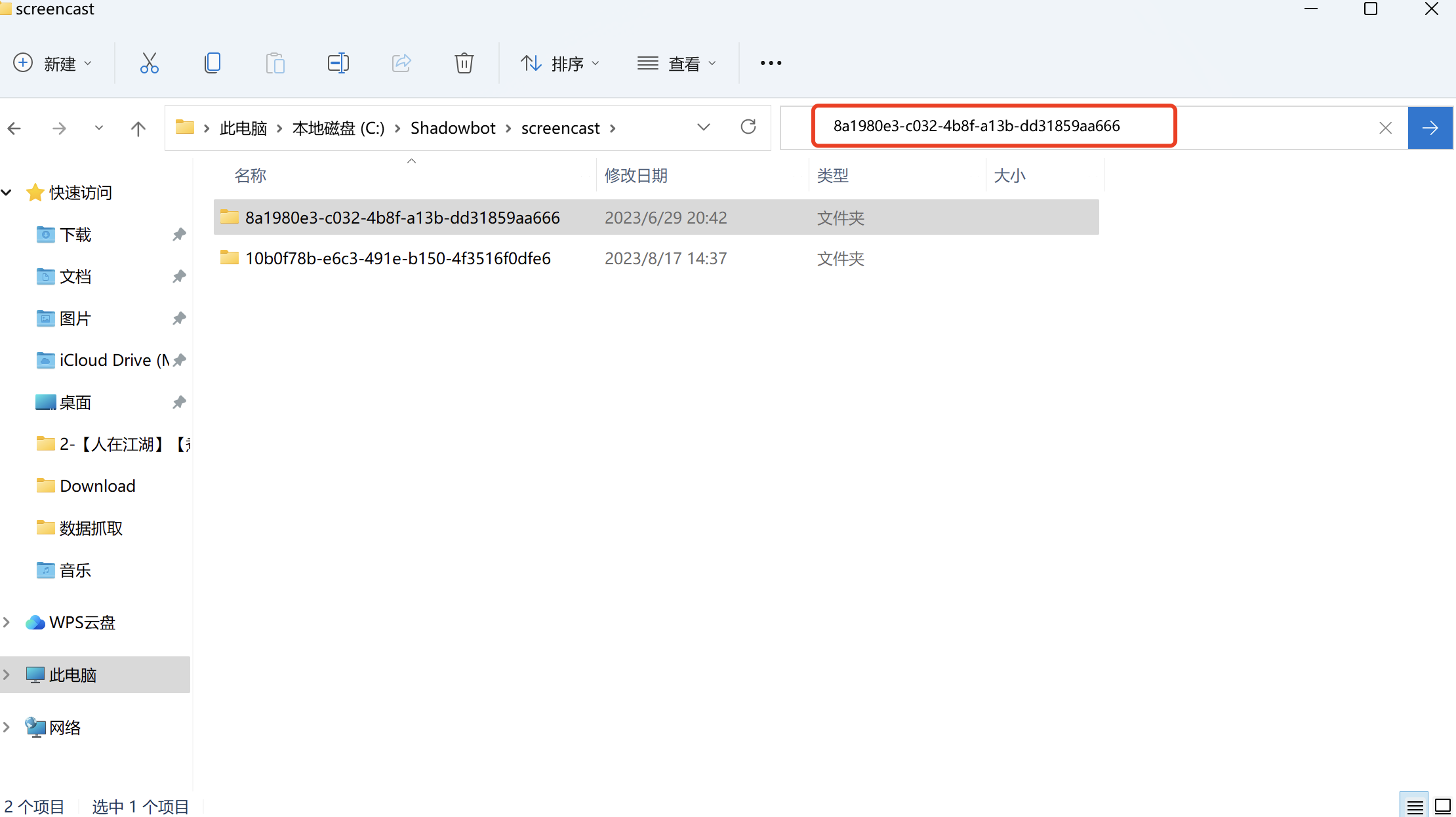Click Shadowbot in the address breadcrumb
The width and height of the screenshot is (1456, 817).
(453, 128)
